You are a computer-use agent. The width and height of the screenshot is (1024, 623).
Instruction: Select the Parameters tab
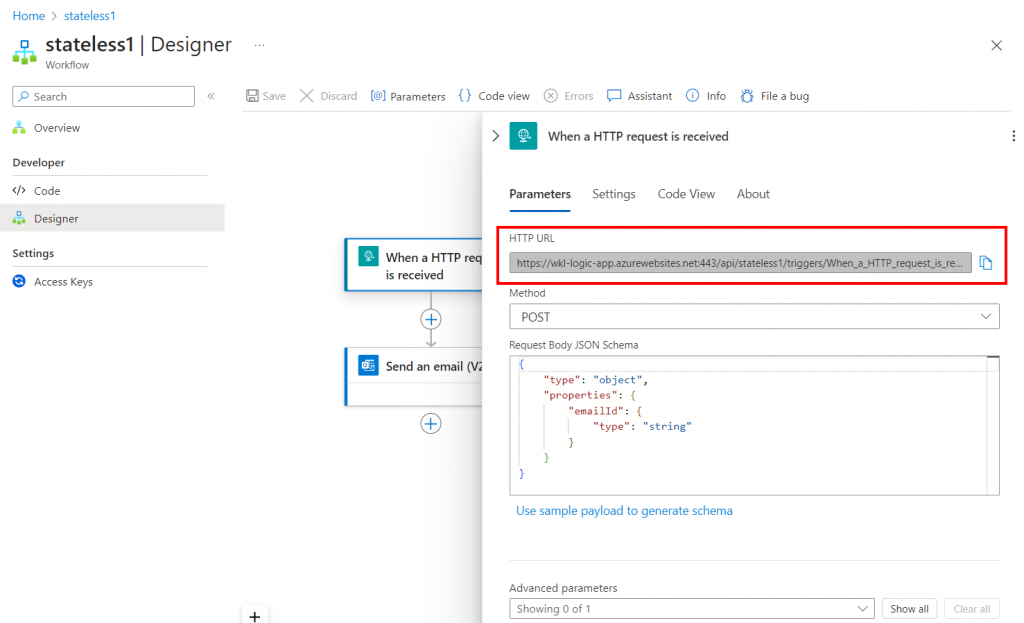coord(539,194)
